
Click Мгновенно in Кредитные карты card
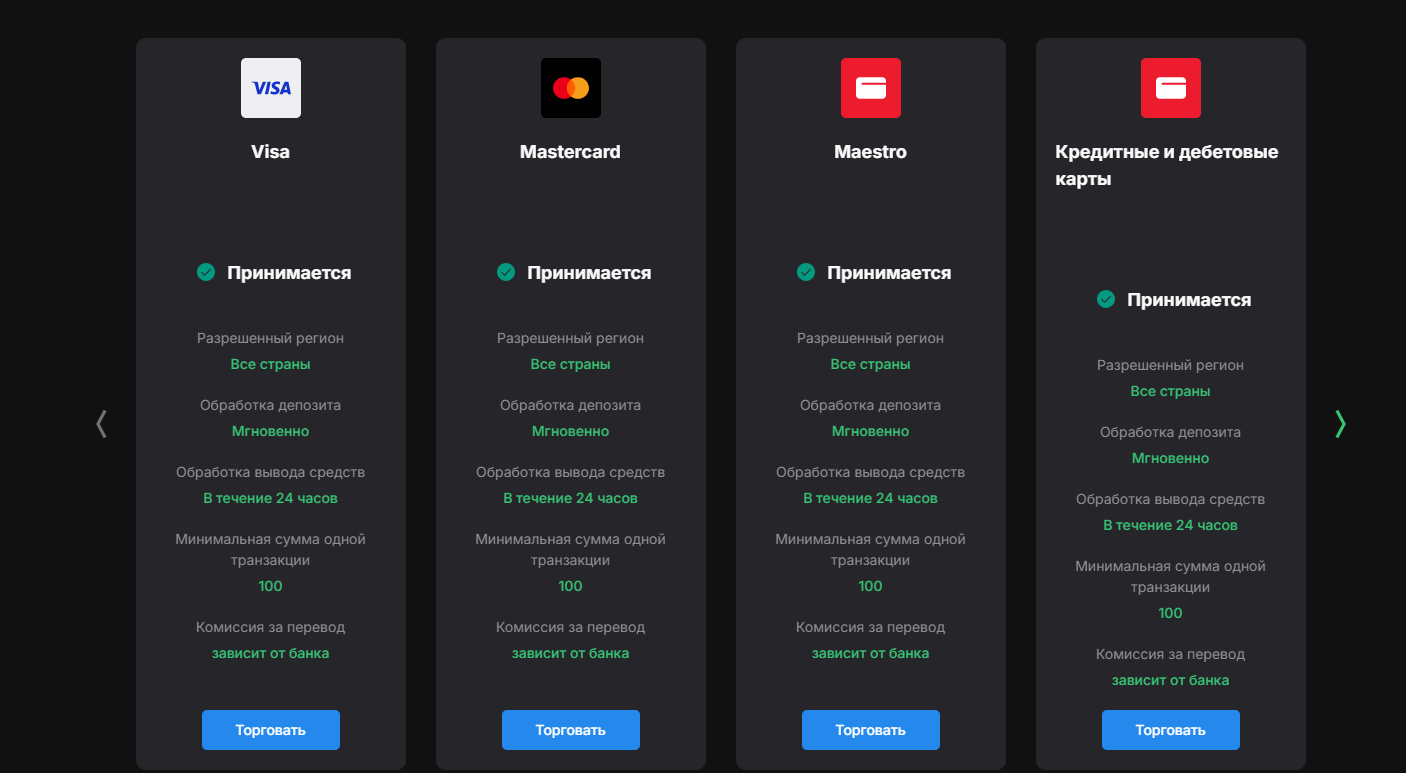pyautogui.click(x=1171, y=458)
